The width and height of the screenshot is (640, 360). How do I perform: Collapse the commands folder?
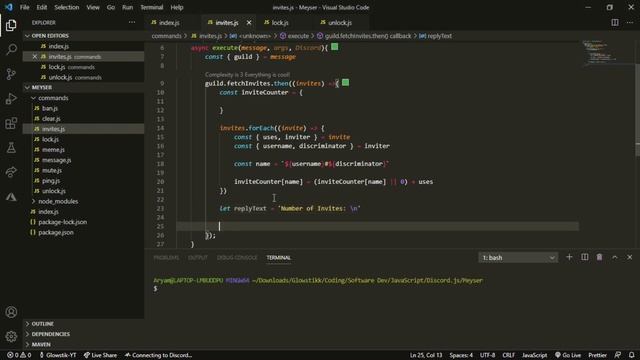83,98
